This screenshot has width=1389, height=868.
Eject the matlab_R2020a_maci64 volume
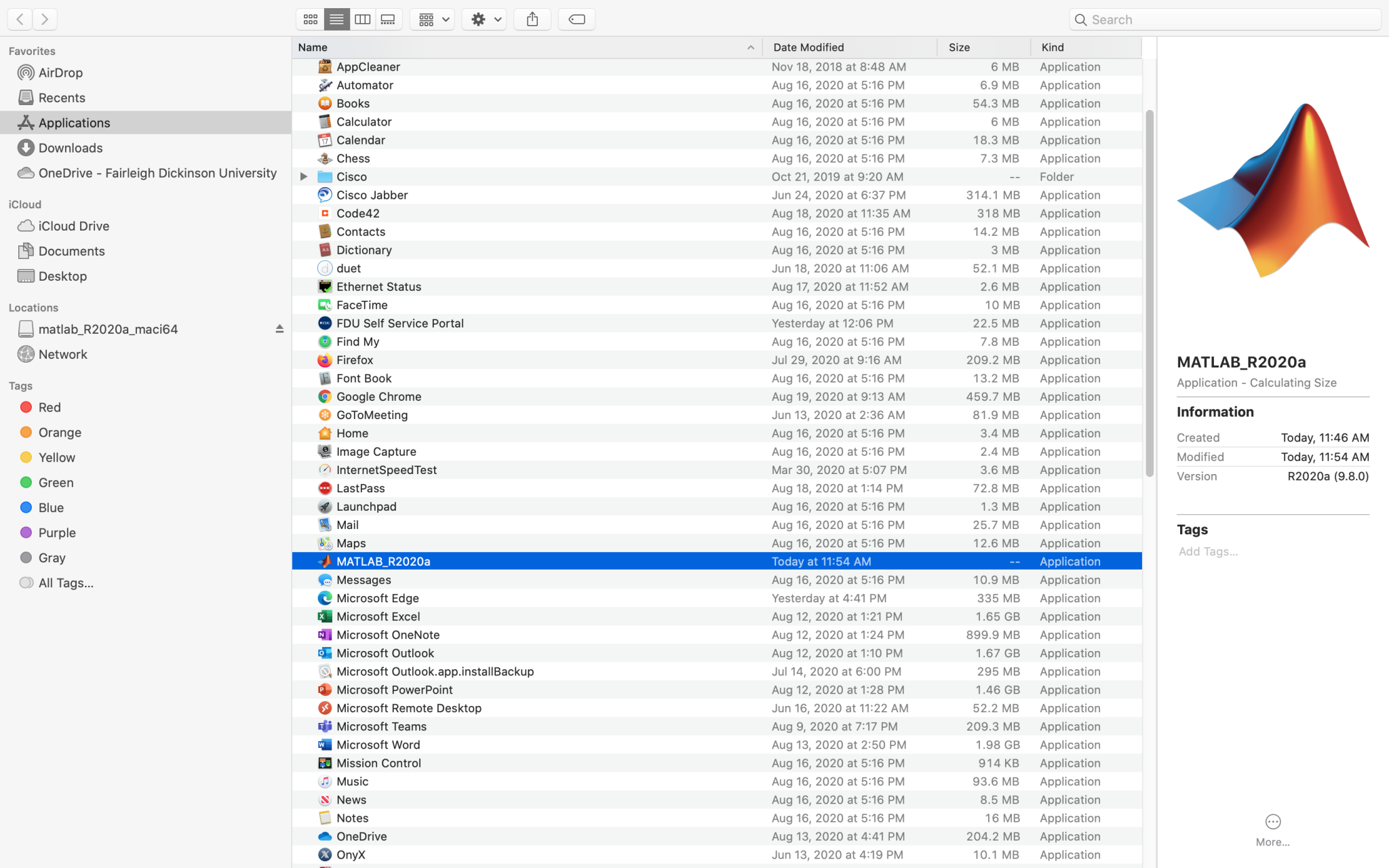click(x=279, y=329)
